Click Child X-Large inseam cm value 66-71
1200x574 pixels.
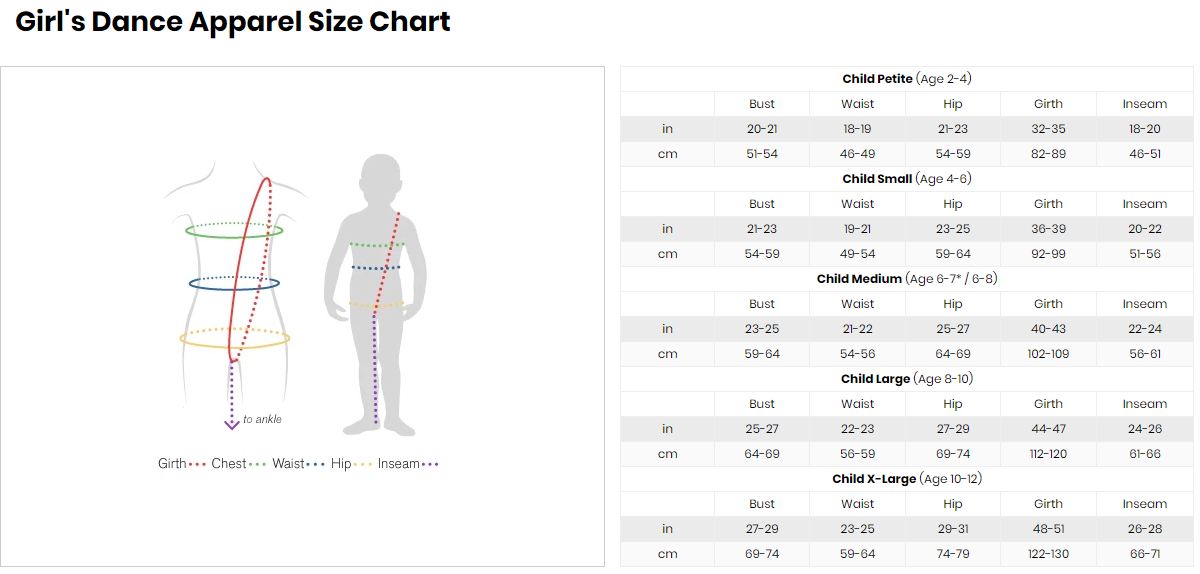(1144, 554)
